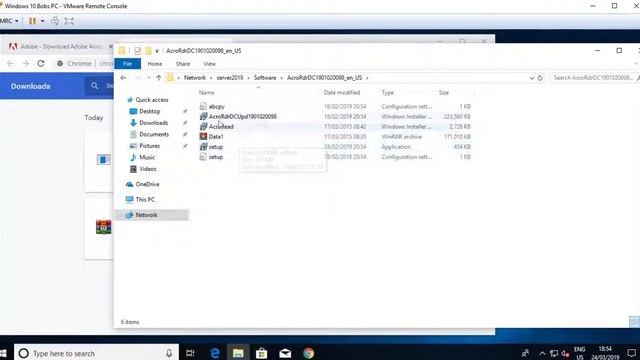Screen dimensions: 640x360
Task: Go back in File Explorer
Action: [123, 78]
